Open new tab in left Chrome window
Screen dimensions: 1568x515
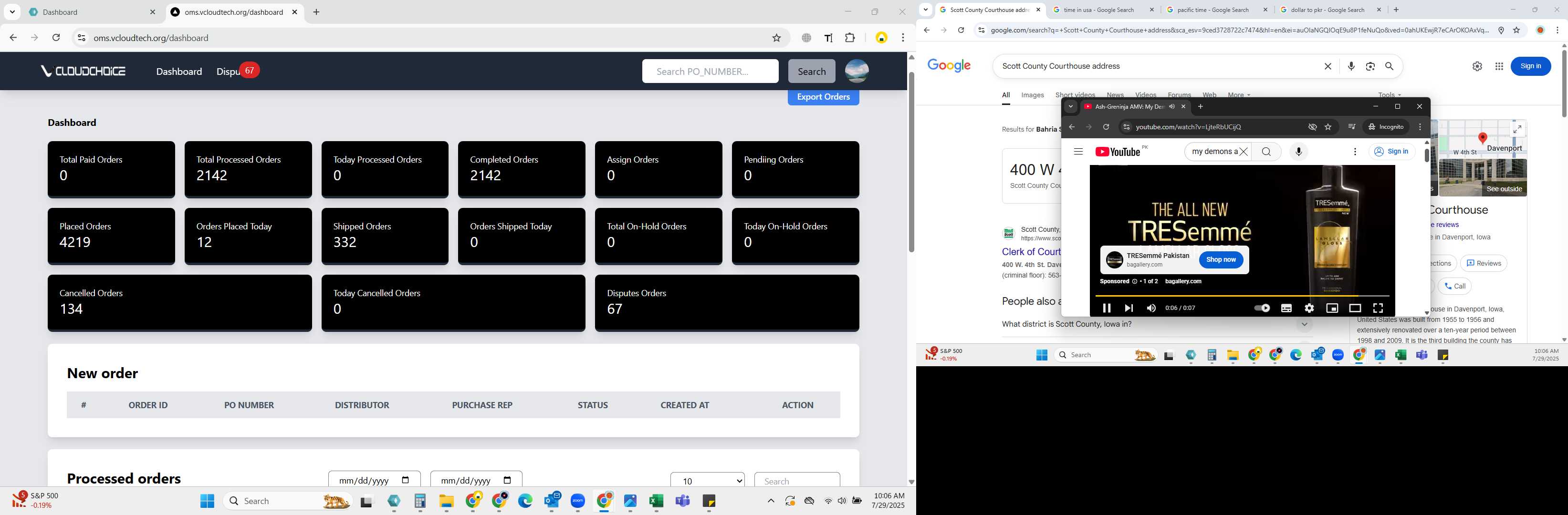coord(316,12)
